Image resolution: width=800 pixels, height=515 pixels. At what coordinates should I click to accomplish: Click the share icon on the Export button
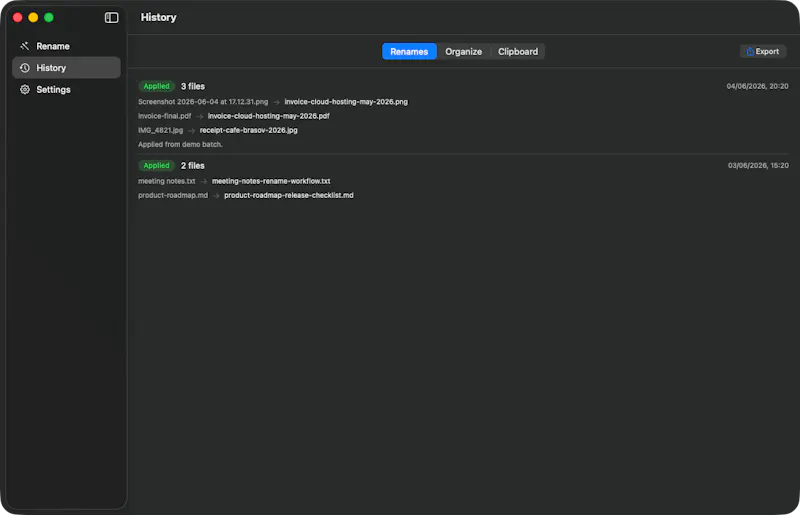pos(750,51)
